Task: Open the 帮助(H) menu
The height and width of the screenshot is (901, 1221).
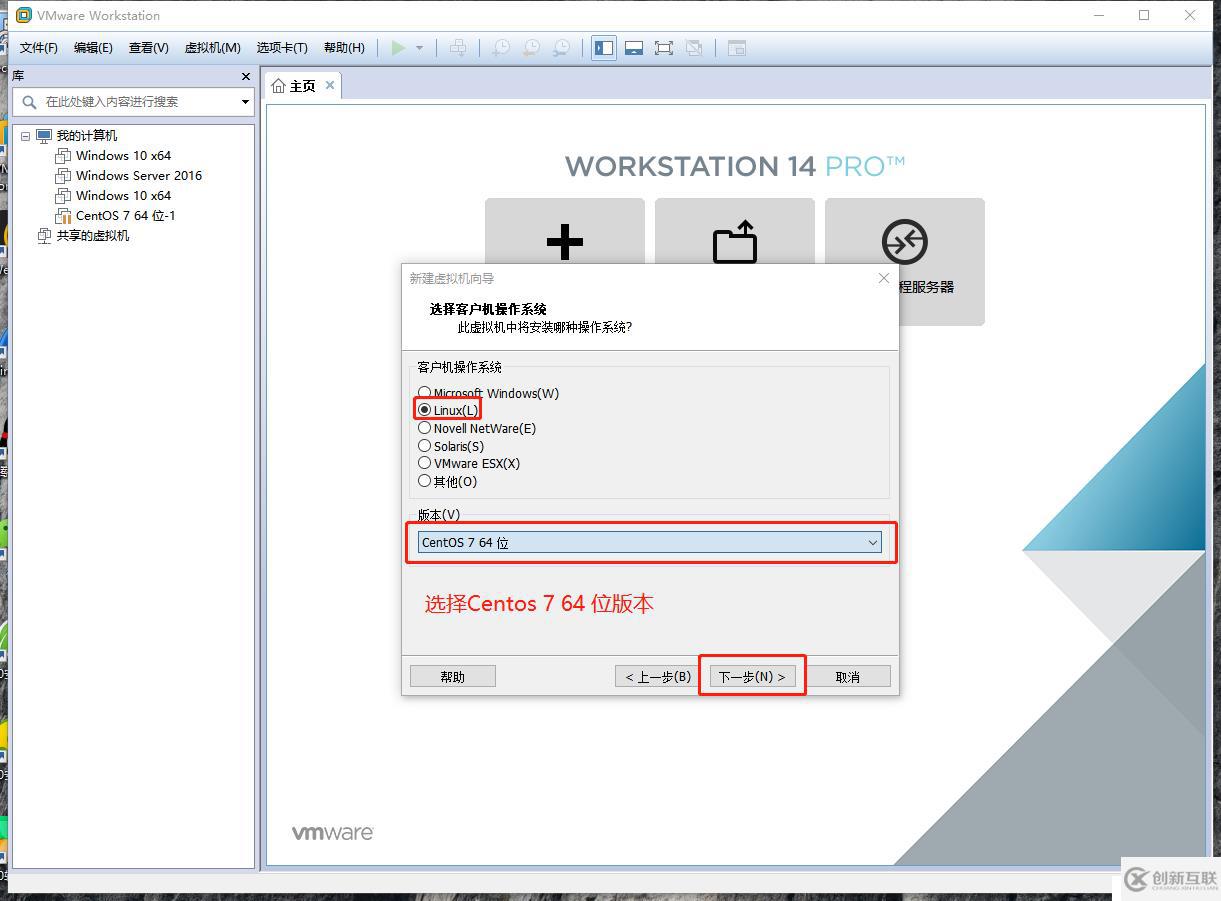Action: 344,48
